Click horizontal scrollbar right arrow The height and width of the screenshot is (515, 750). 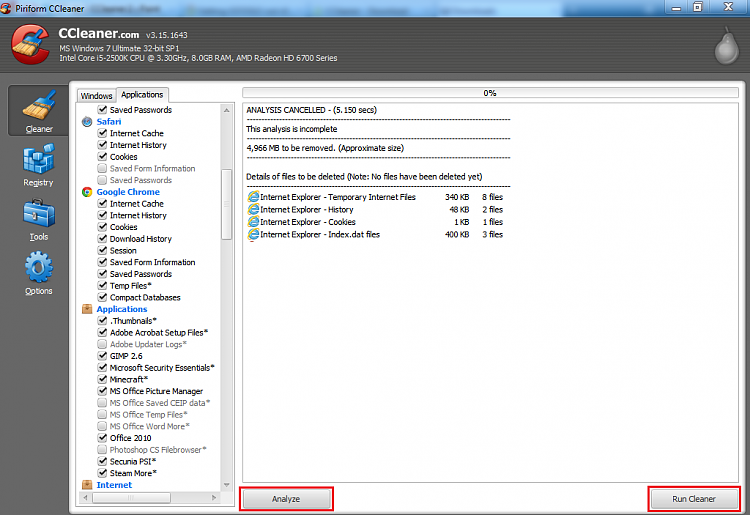click(214, 498)
